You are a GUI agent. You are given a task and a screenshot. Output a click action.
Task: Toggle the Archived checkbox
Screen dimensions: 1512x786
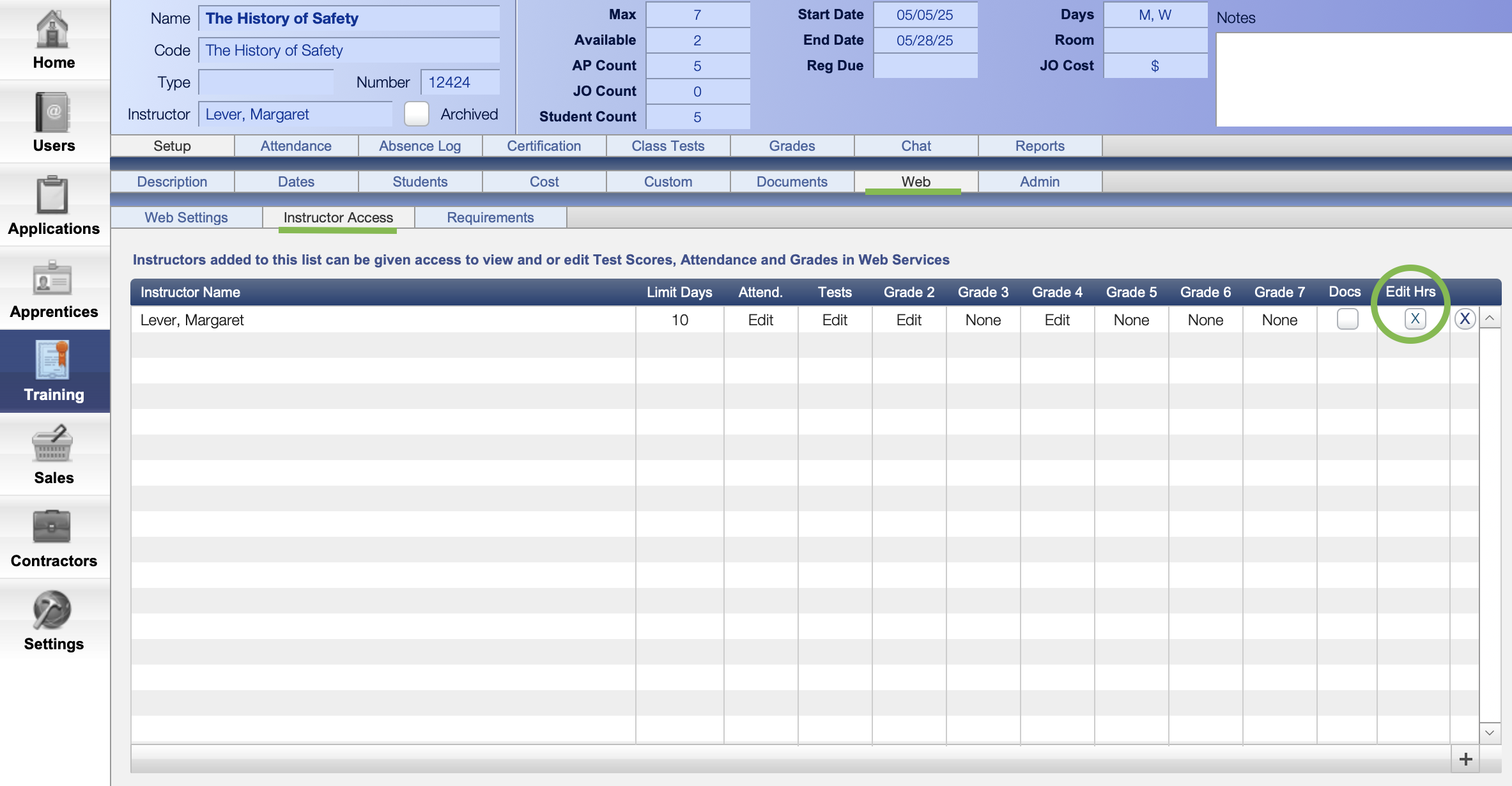point(417,114)
